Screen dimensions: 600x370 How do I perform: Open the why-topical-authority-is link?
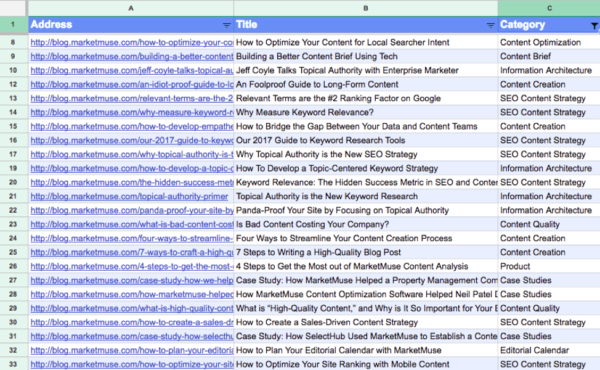132,155
